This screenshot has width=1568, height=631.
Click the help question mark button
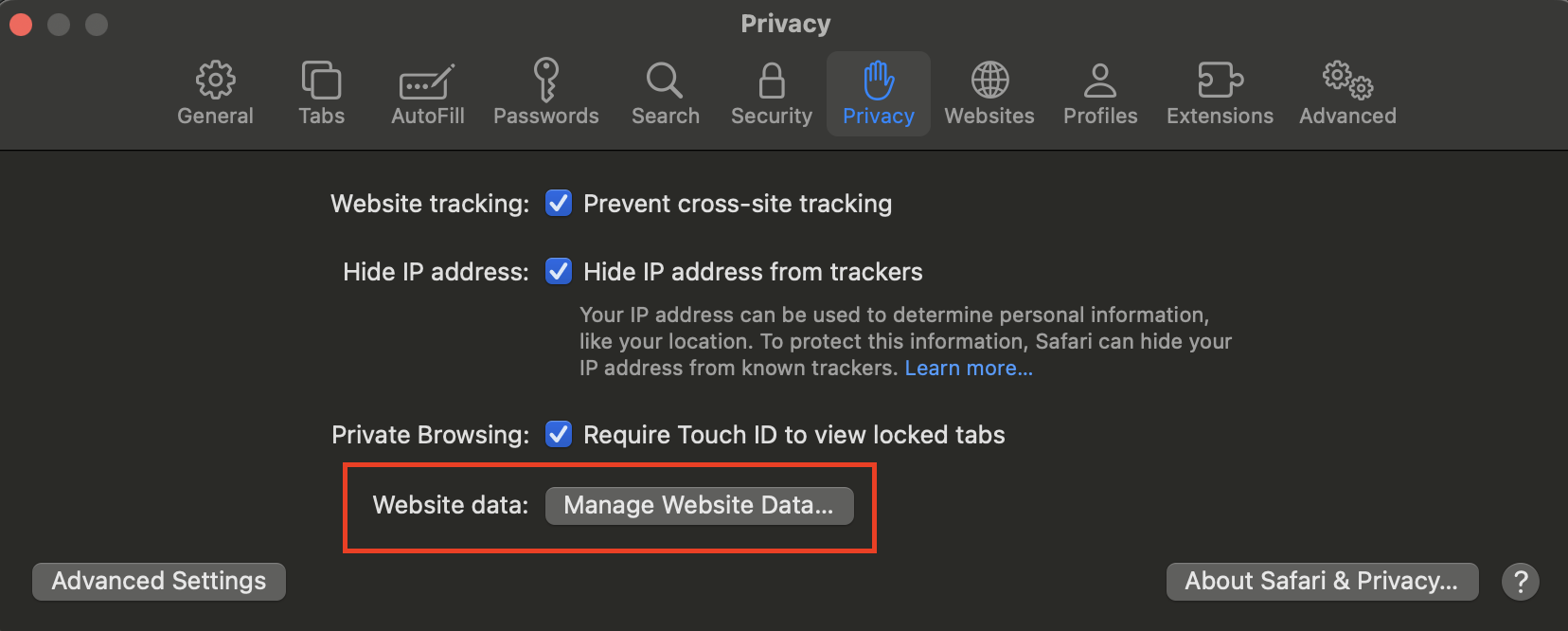click(x=1520, y=581)
